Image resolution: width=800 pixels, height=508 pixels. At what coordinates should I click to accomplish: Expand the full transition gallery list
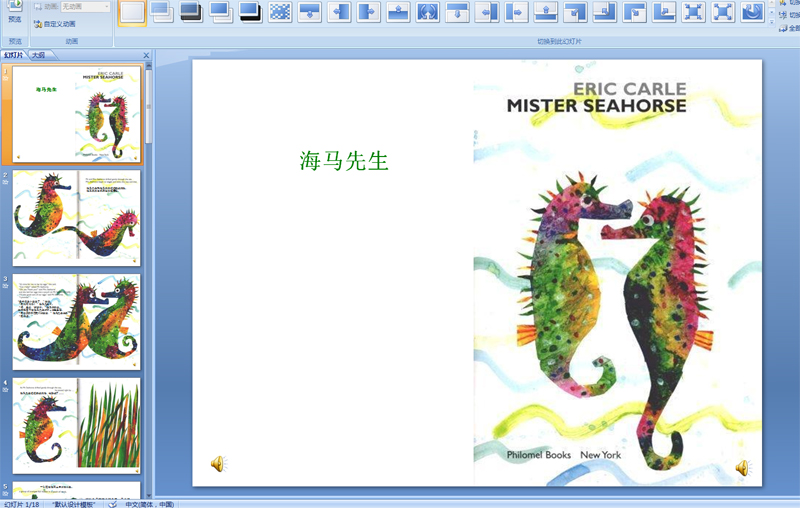click(x=771, y=21)
